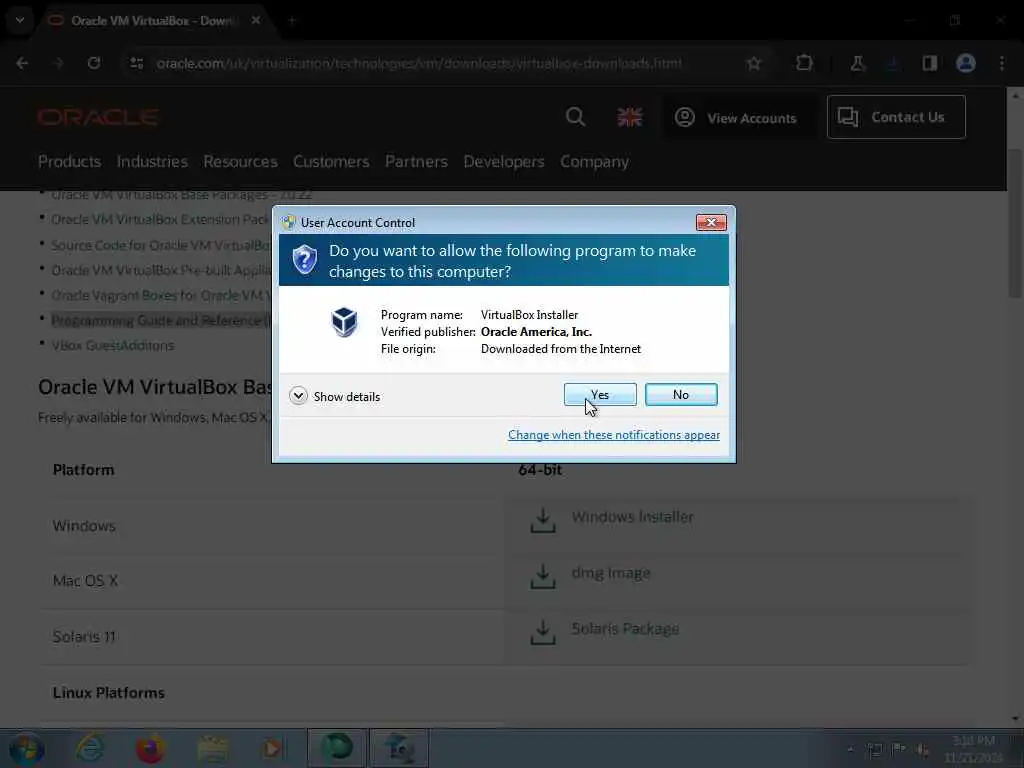
Task: Show hidden system tray icons
Action: 850,749
